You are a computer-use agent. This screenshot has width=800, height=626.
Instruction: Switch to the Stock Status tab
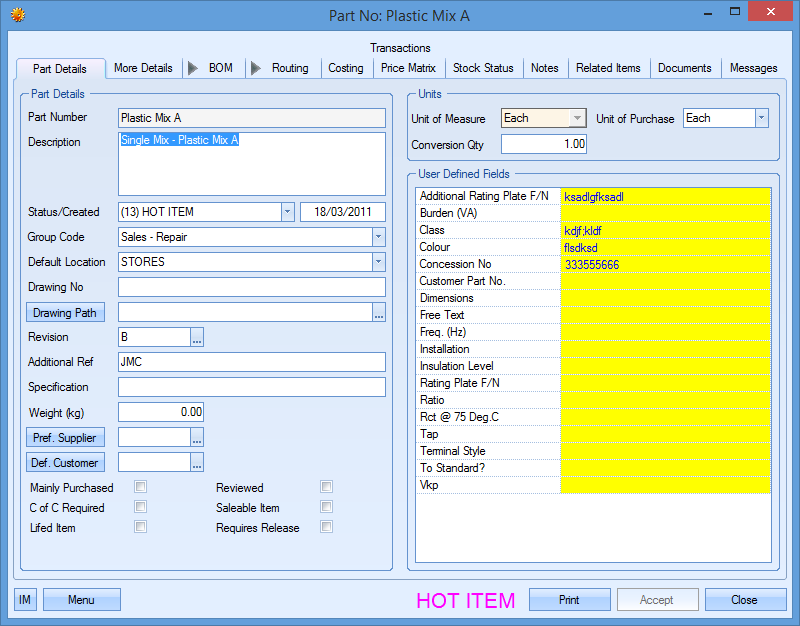(x=483, y=68)
